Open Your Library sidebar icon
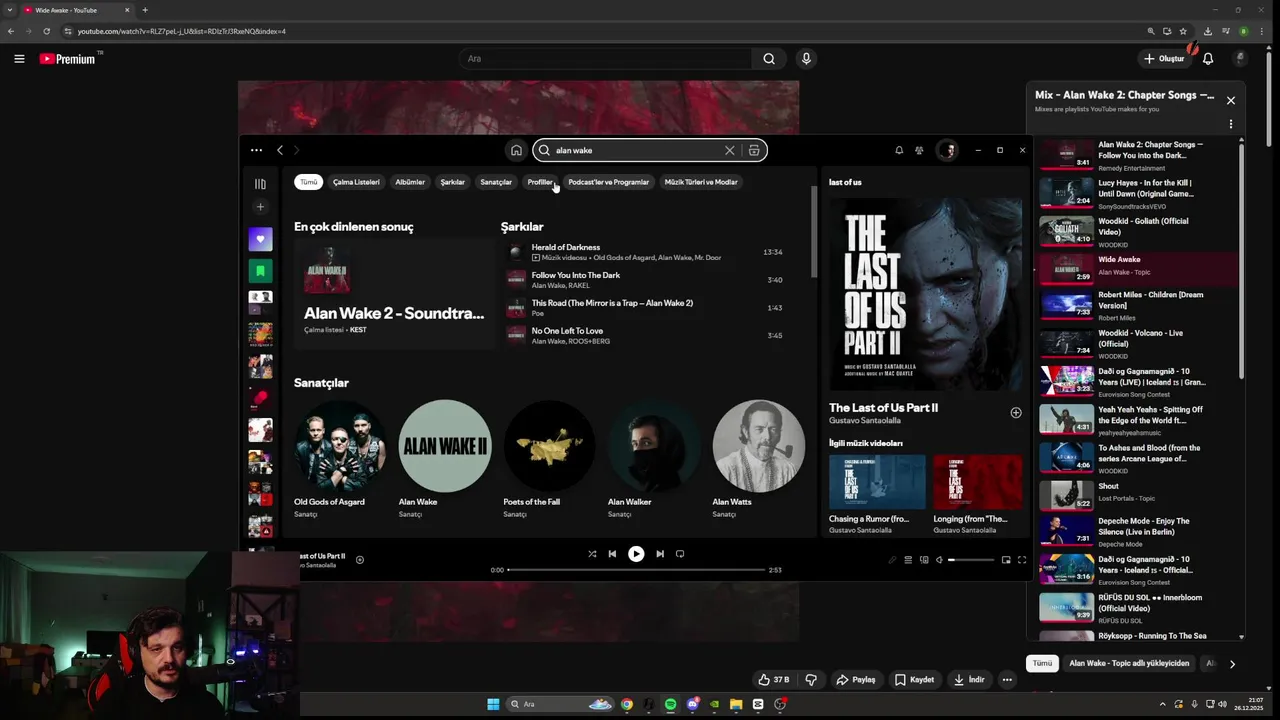Image resolution: width=1280 pixels, height=720 pixels. click(260, 184)
